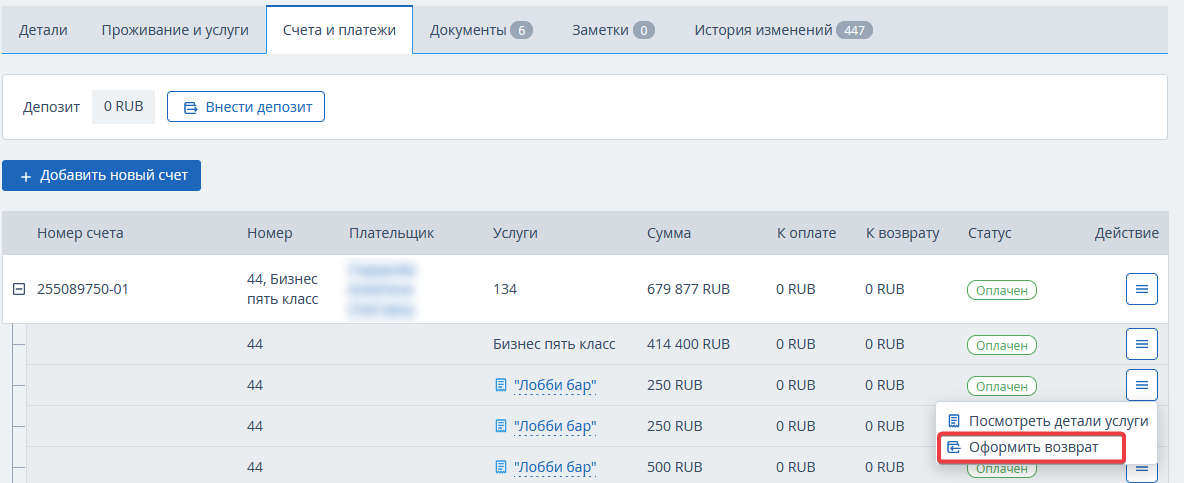Click Оплачен status in 414 400 RUB row
The image size is (1184, 483).
[1001, 345]
